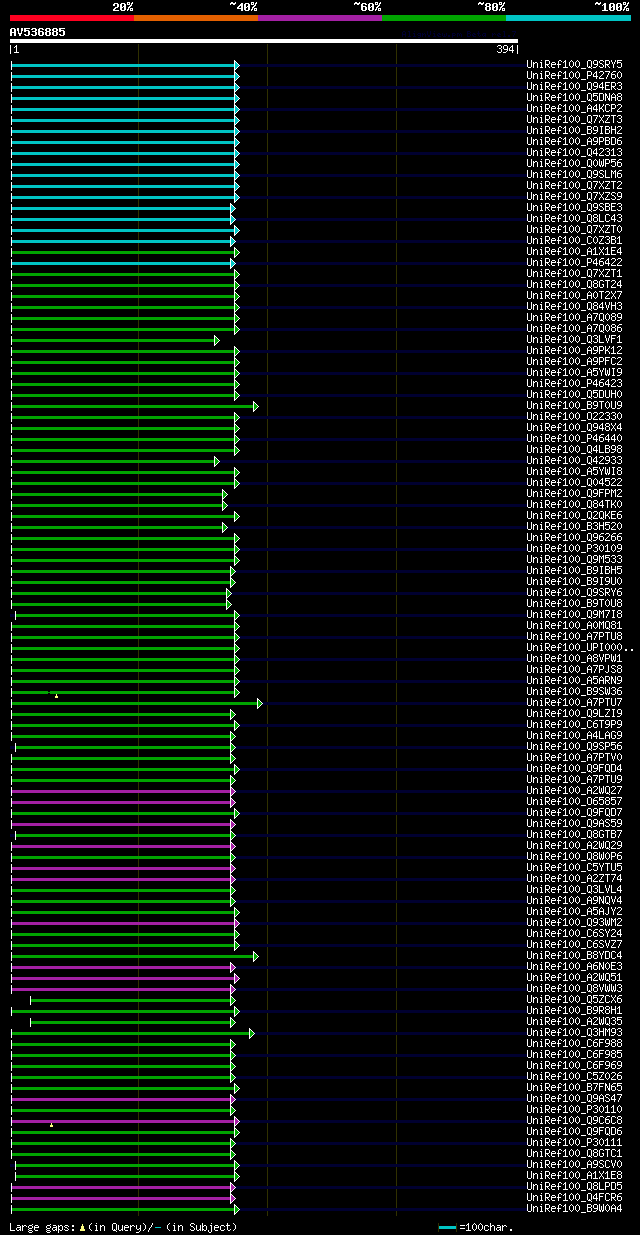
Task: Click the 394 query length marker
Action: point(505,49)
